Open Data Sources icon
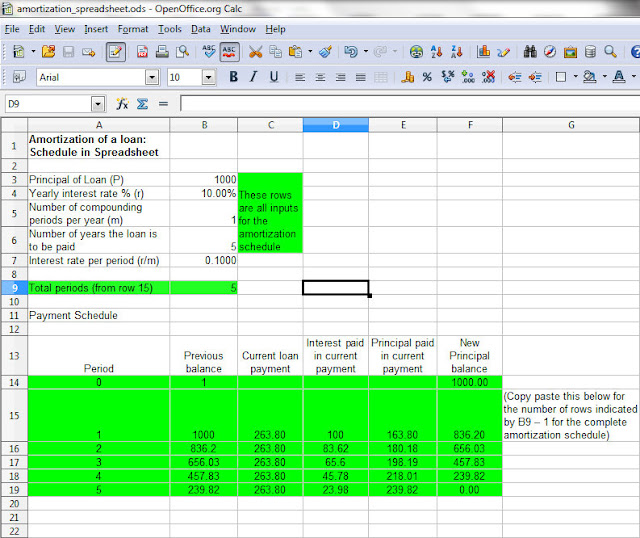 click(x=590, y=52)
